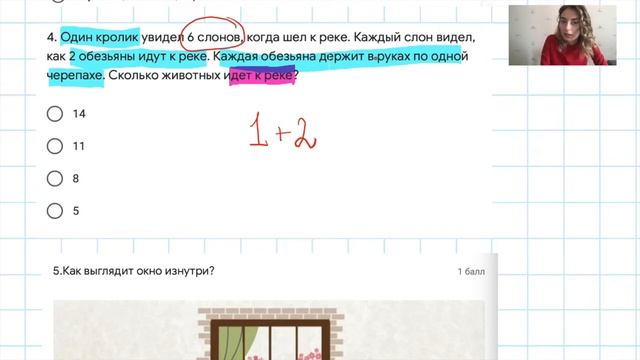Click the presenter webcam video thumbnail
The width and height of the screenshot is (640, 360).
(562, 35)
